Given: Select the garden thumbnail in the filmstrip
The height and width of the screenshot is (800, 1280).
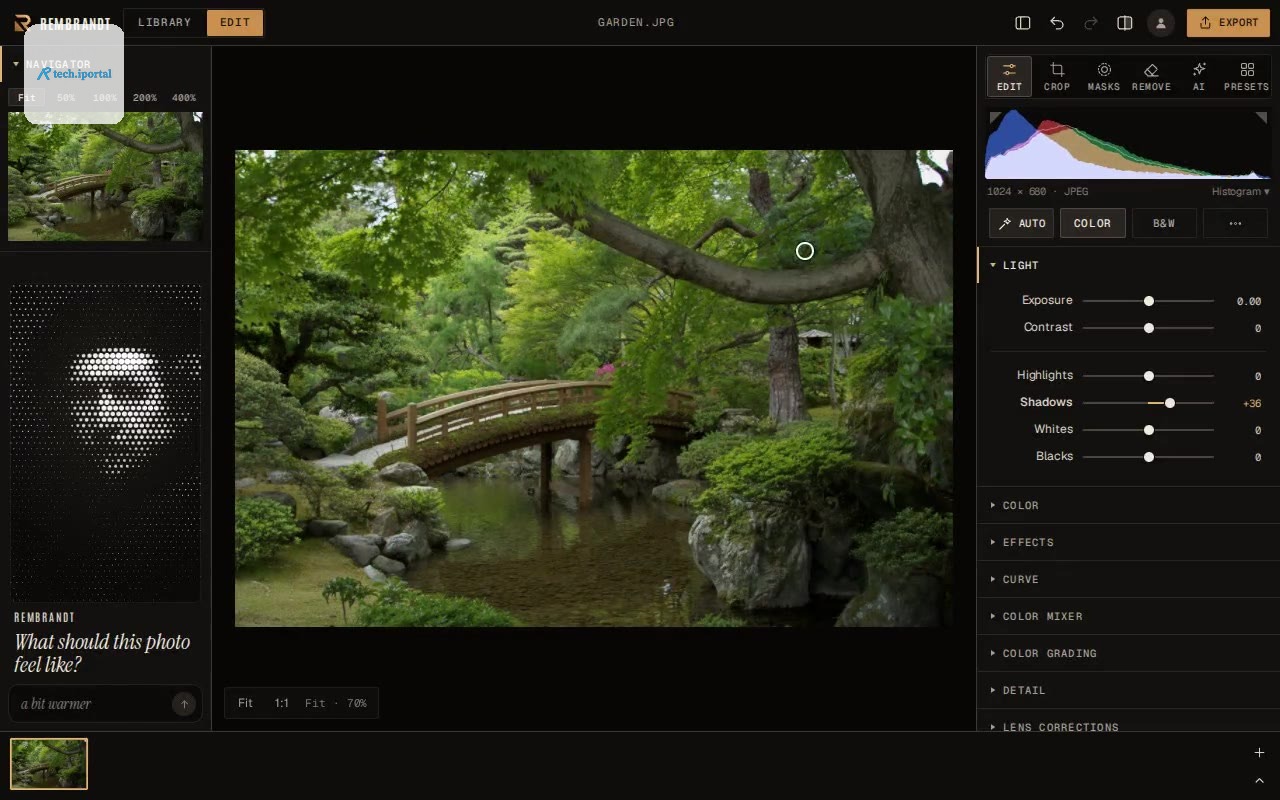Looking at the screenshot, I should [49, 764].
